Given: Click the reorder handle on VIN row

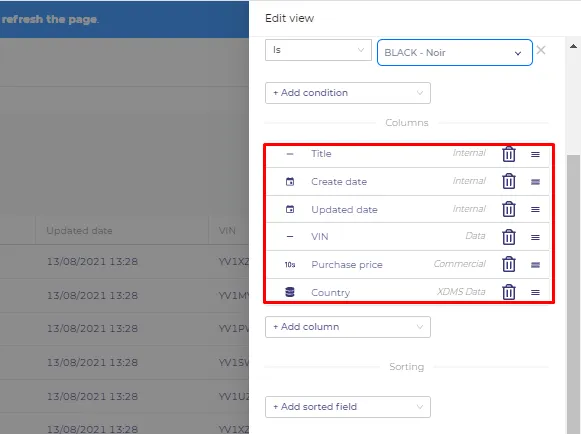Looking at the screenshot, I should [535, 237].
